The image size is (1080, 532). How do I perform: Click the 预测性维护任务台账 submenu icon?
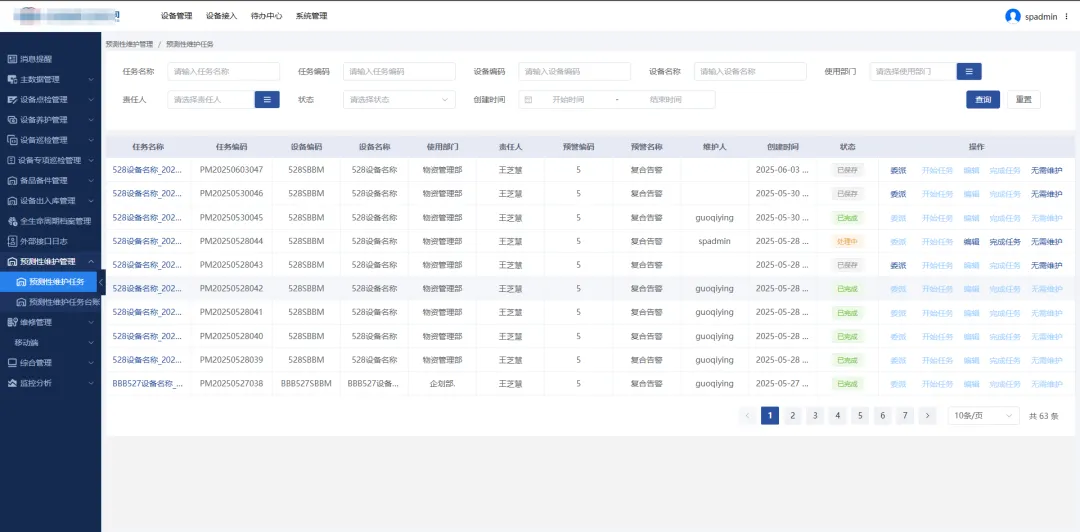point(21,302)
